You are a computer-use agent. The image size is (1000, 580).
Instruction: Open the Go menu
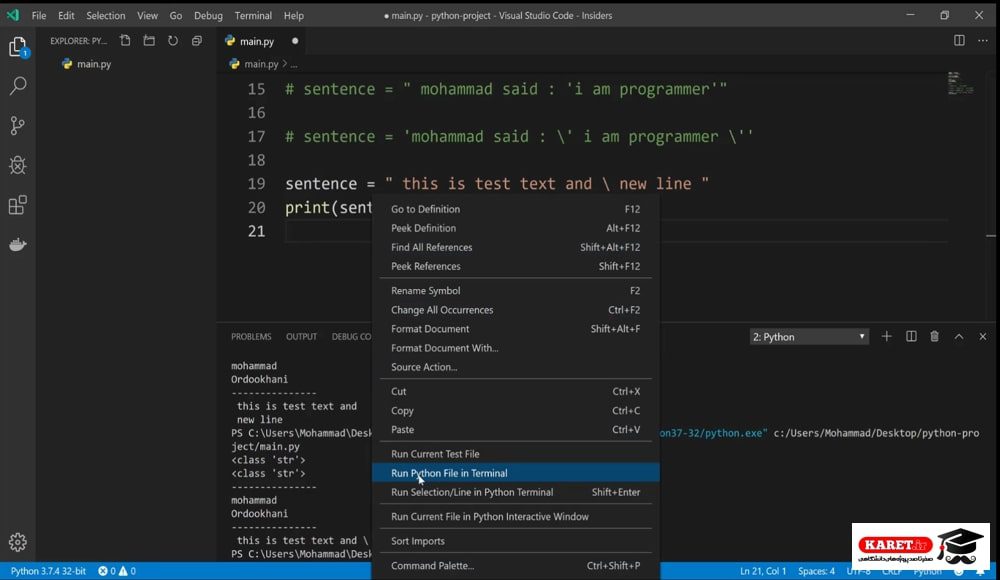coord(176,15)
